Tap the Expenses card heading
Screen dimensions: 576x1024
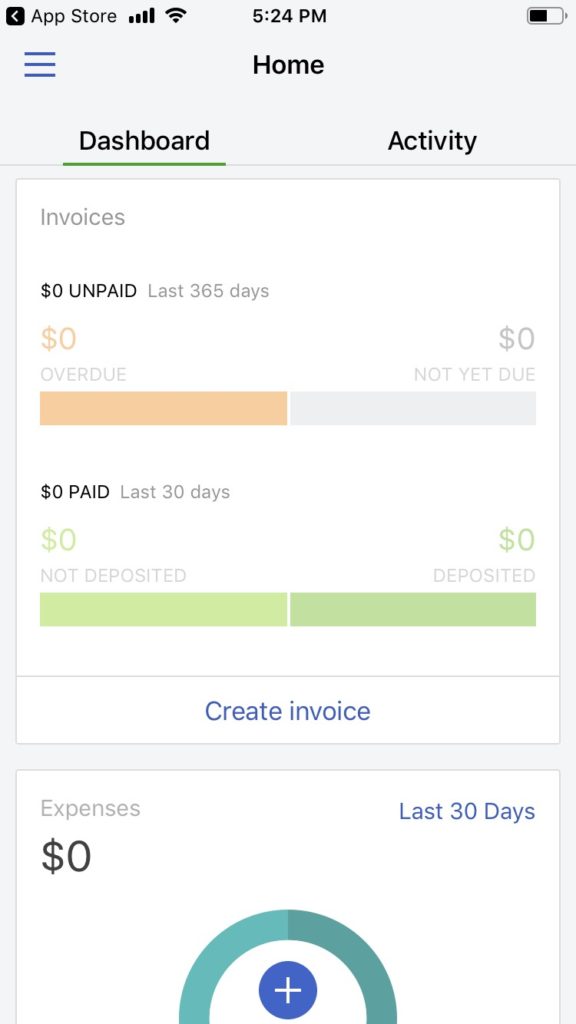(x=90, y=808)
